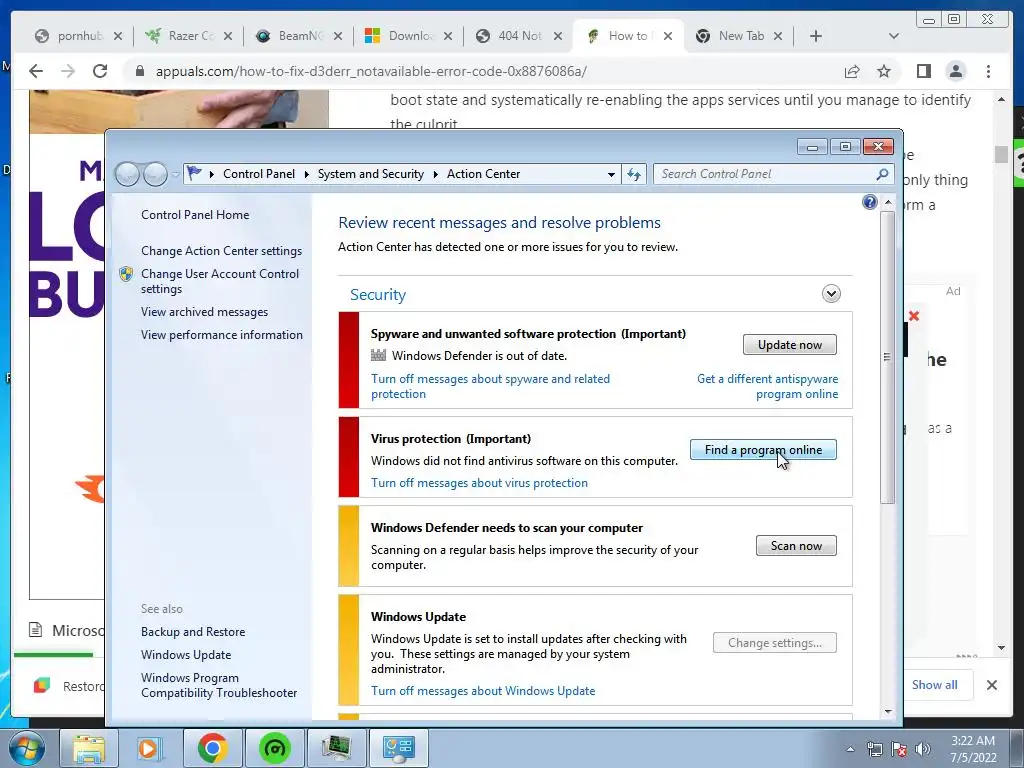Open View performance information
The height and width of the screenshot is (768, 1024).
pyautogui.click(x=222, y=335)
